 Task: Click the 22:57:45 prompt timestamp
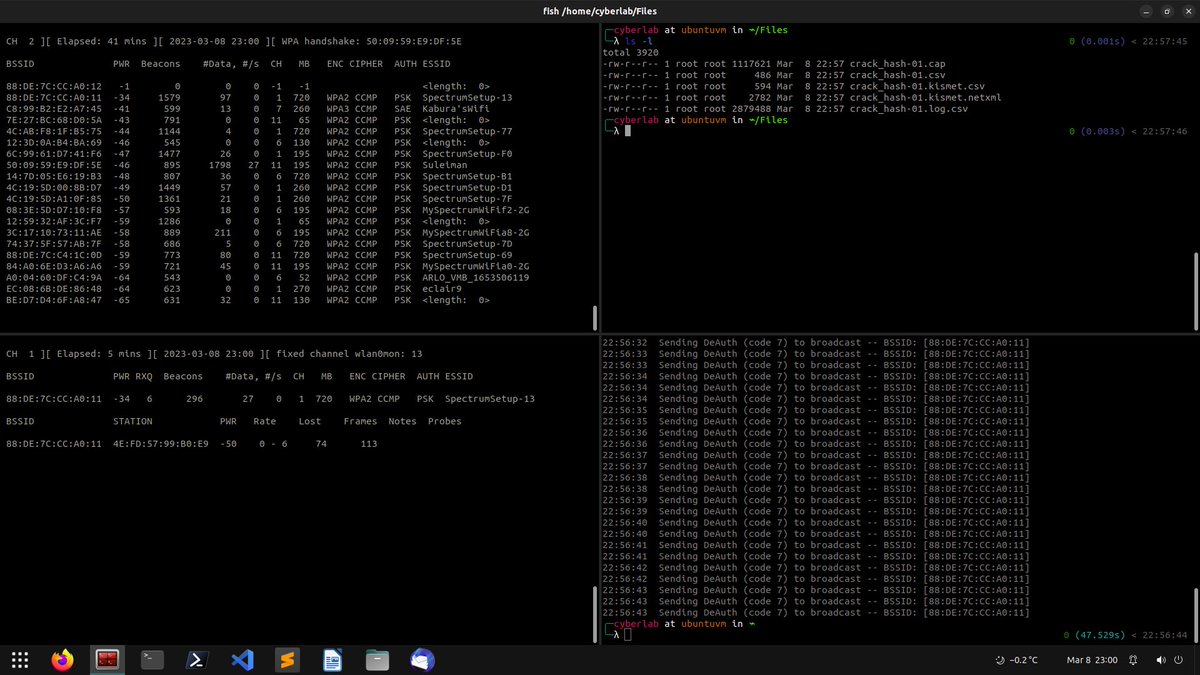click(1165, 41)
